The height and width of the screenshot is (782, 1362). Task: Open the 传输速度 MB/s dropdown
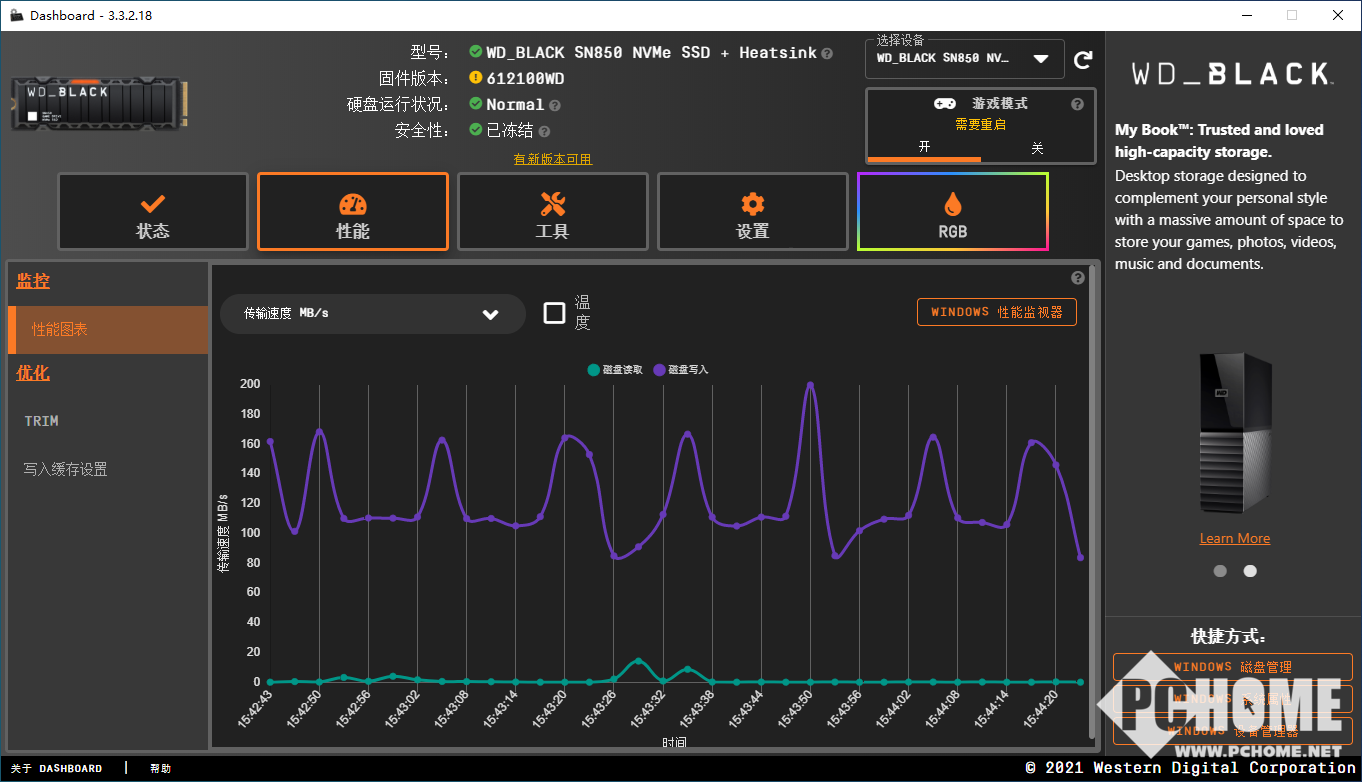[x=373, y=313]
